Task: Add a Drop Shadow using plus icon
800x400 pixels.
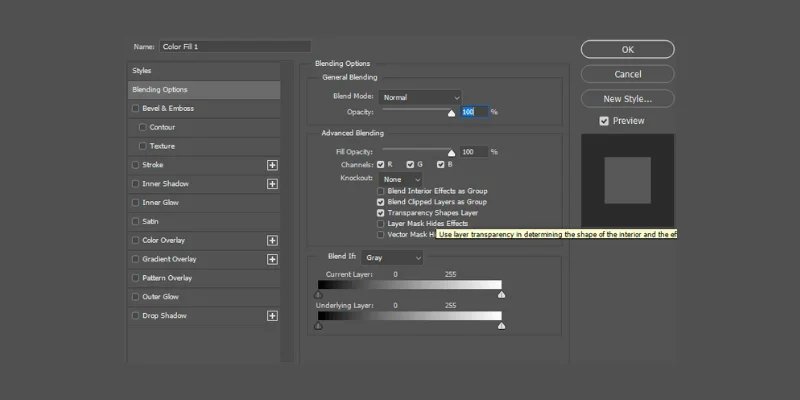Action: (272, 316)
